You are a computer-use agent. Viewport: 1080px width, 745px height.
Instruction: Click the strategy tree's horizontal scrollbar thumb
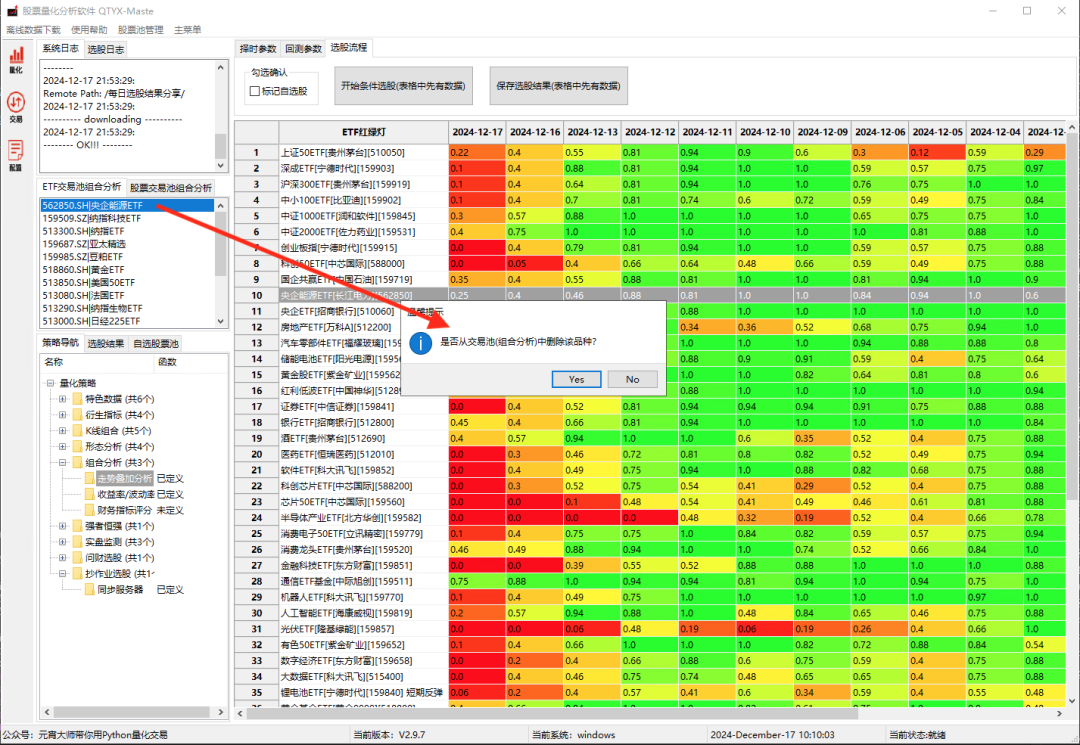coord(133,712)
